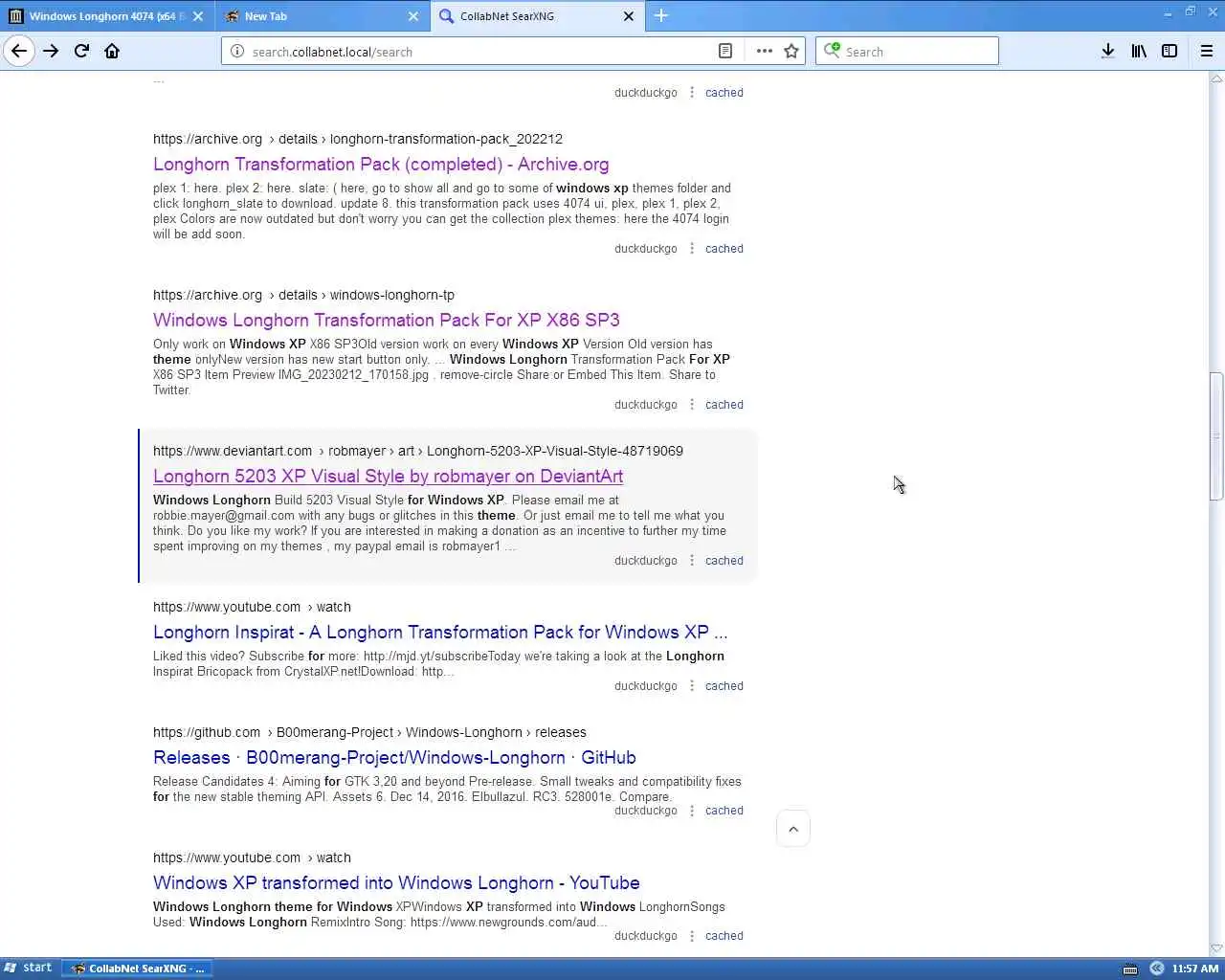The height and width of the screenshot is (980, 1225).
Task: Open the Windows start menu
Action: click(x=29, y=968)
